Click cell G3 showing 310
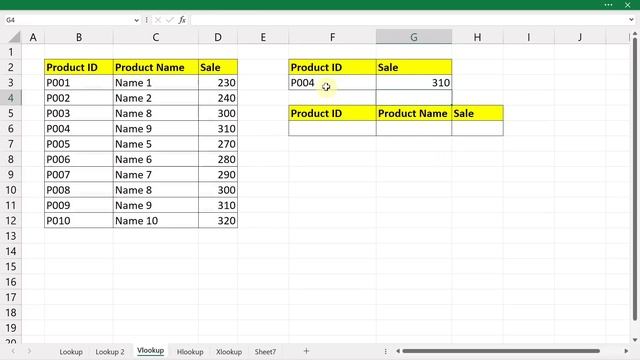Viewport: 640px width, 360px height. point(414,83)
